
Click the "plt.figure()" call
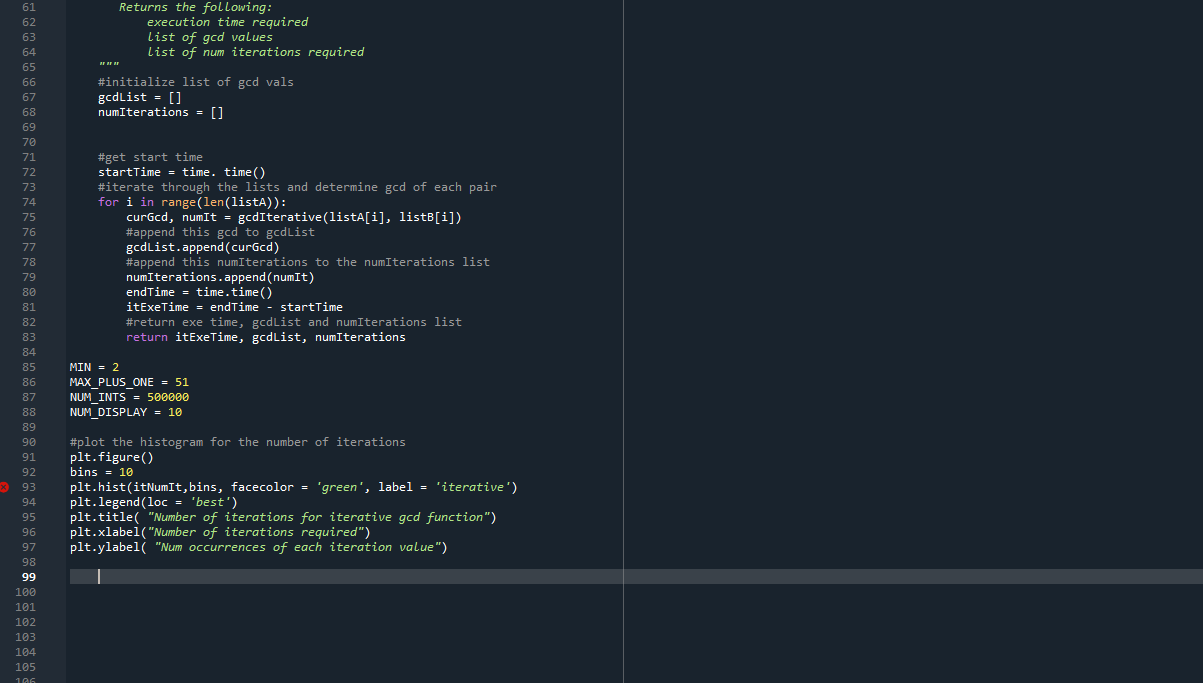click(x=112, y=457)
